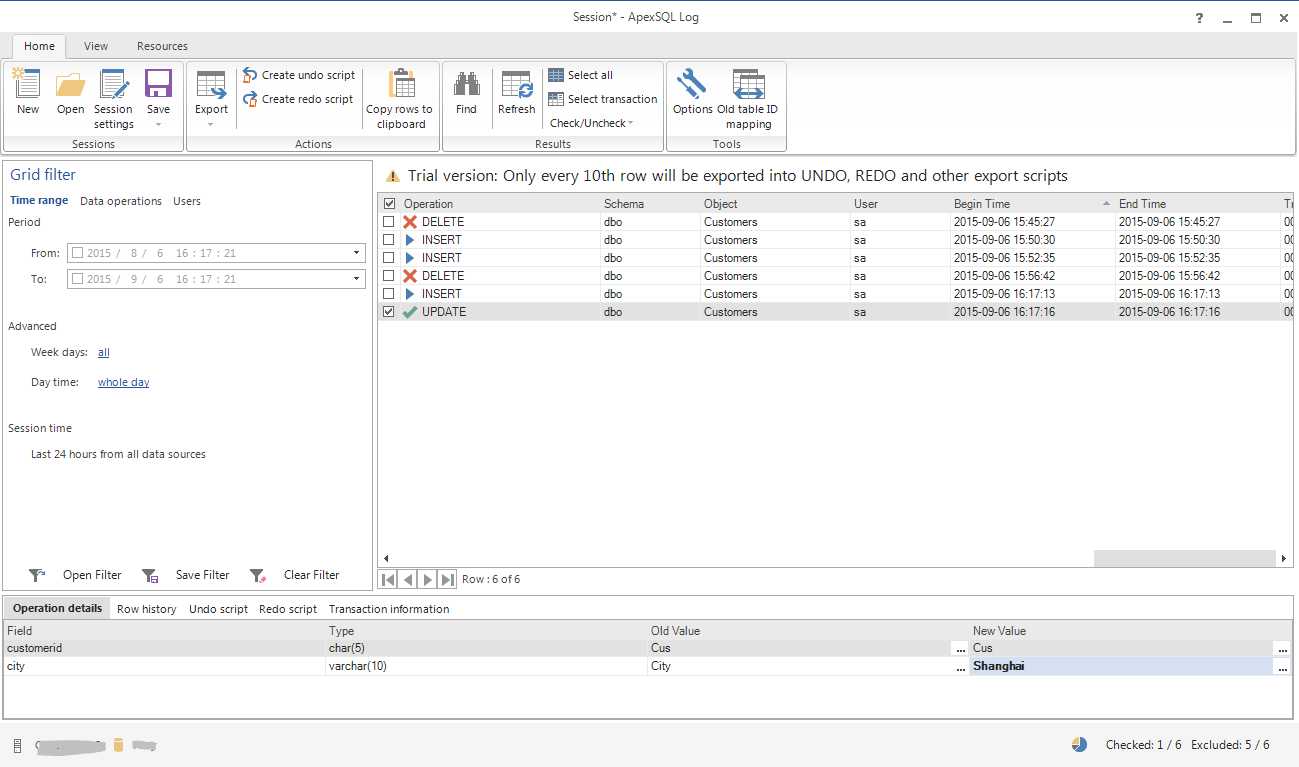The image size is (1299, 767).
Task: Click the New session icon
Action: [x=28, y=84]
